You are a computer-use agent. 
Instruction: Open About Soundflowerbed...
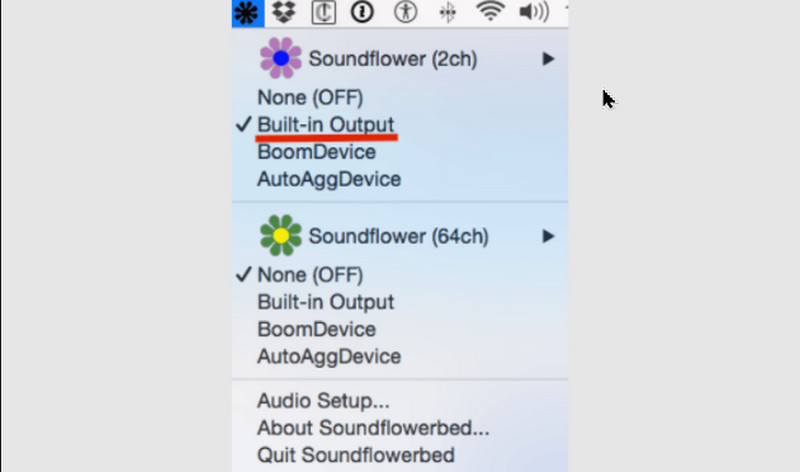(x=373, y=429)
